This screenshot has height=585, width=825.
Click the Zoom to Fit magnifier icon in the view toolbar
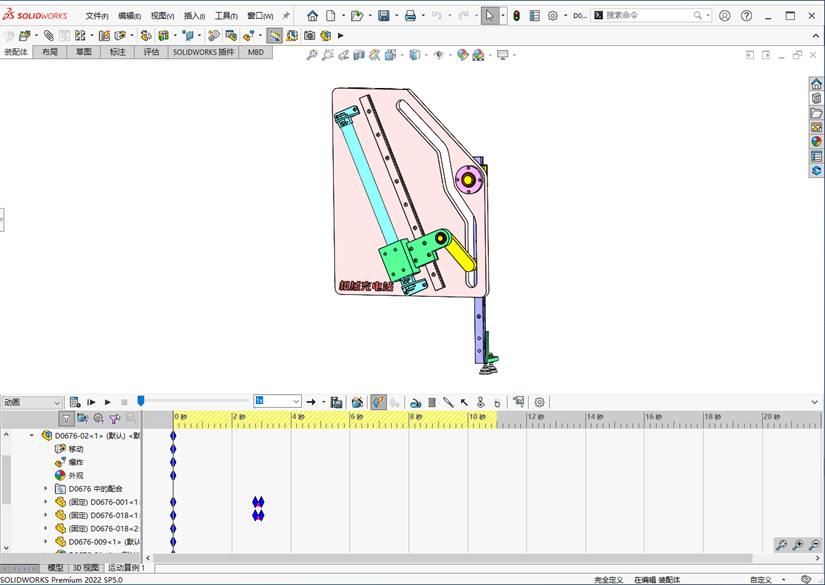coord(312,55)
